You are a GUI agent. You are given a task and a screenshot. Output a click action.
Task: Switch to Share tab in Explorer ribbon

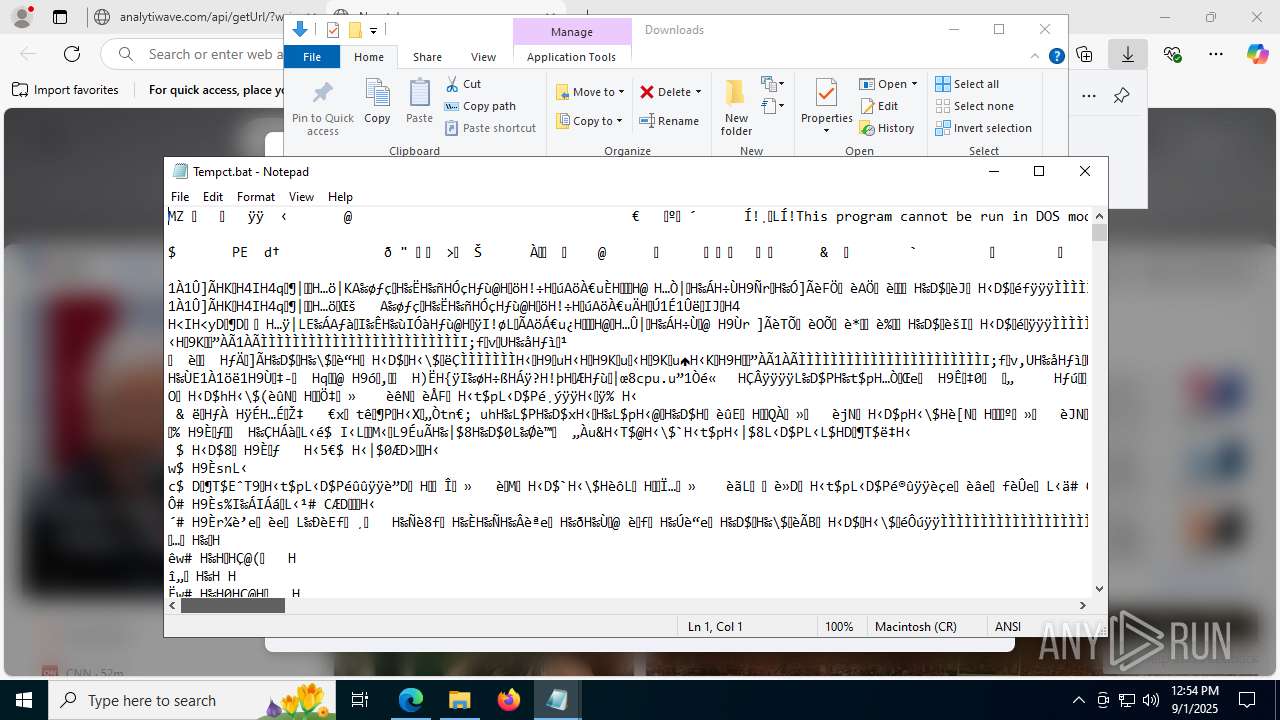427,57
